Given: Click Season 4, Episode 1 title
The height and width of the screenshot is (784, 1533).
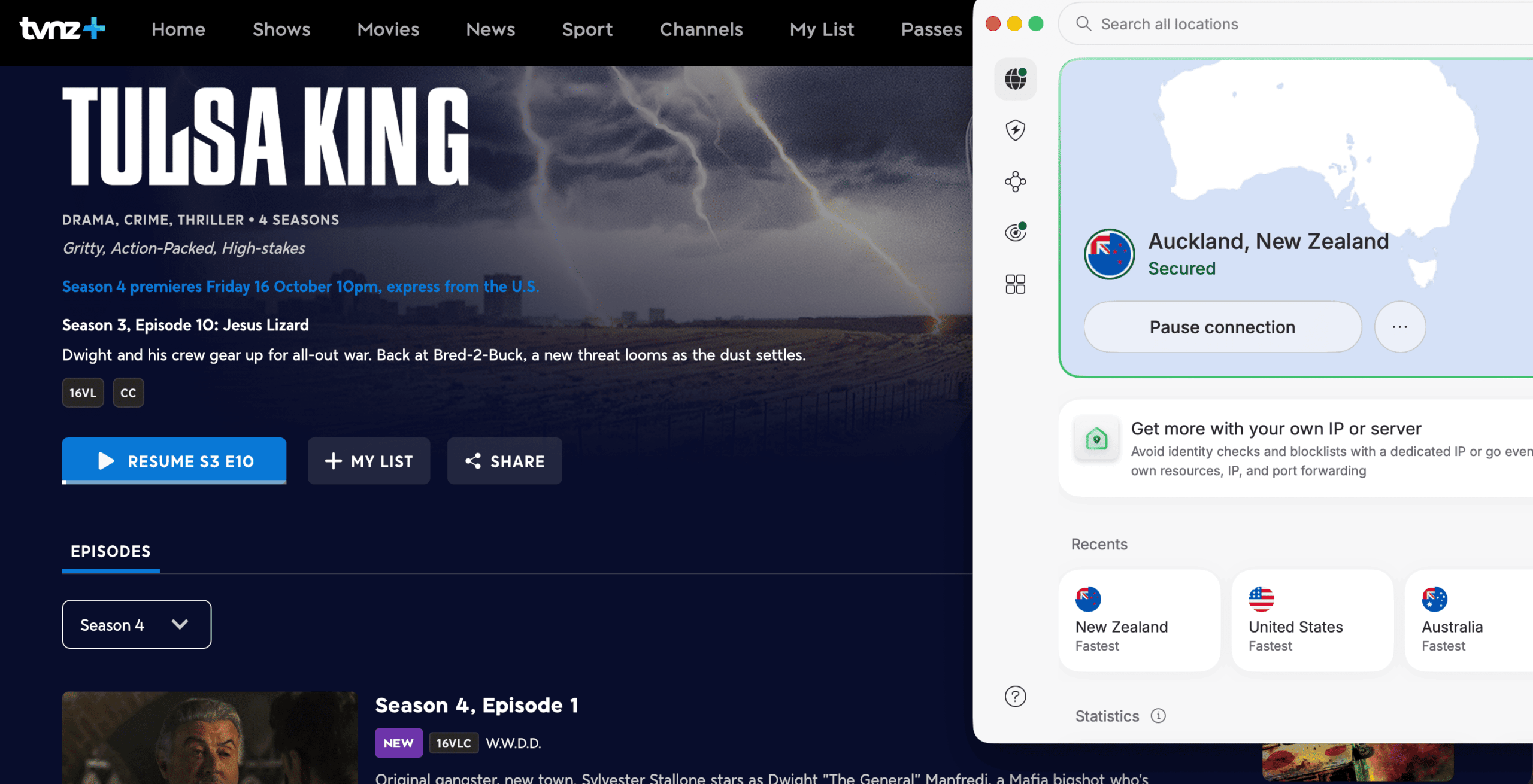Looking at the screenshot, I should 477,705.
